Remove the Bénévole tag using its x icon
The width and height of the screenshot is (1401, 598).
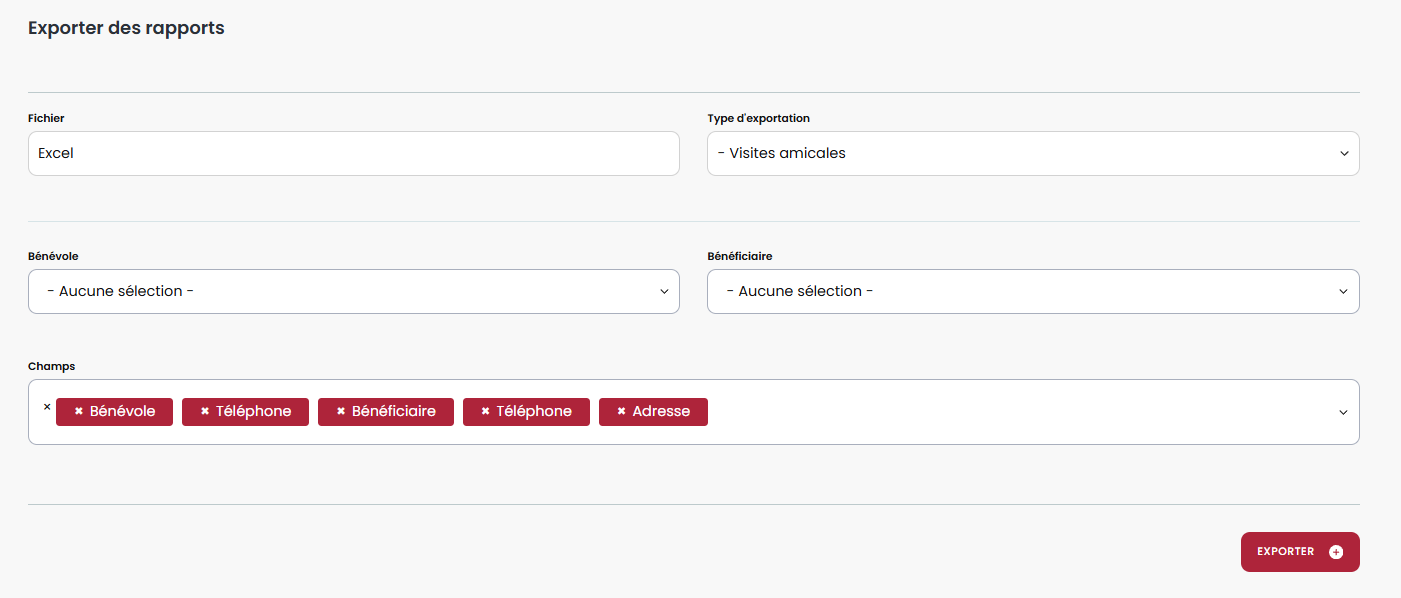coord(78,412)
